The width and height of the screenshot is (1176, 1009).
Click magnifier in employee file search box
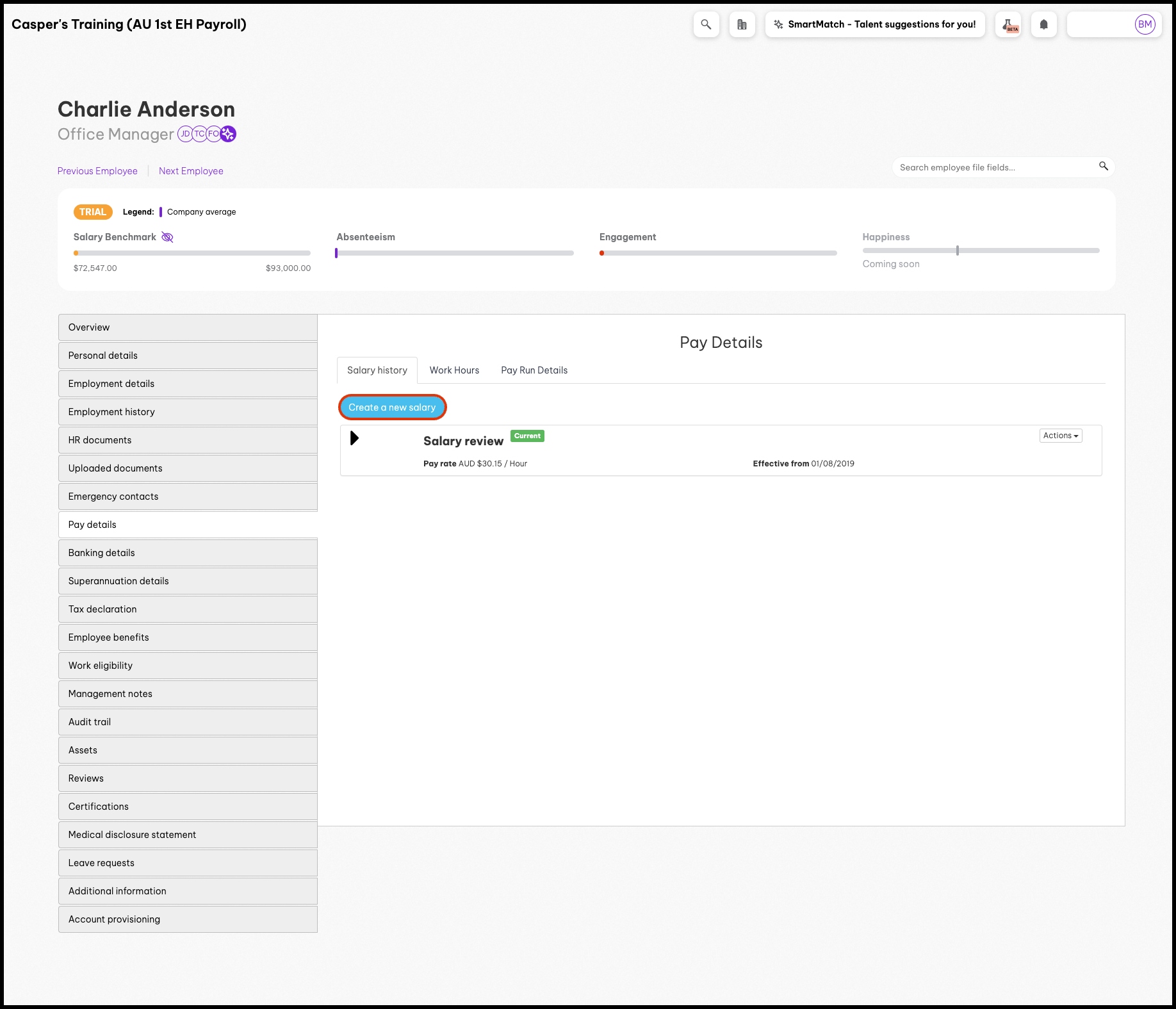(x=1103, y=167)
